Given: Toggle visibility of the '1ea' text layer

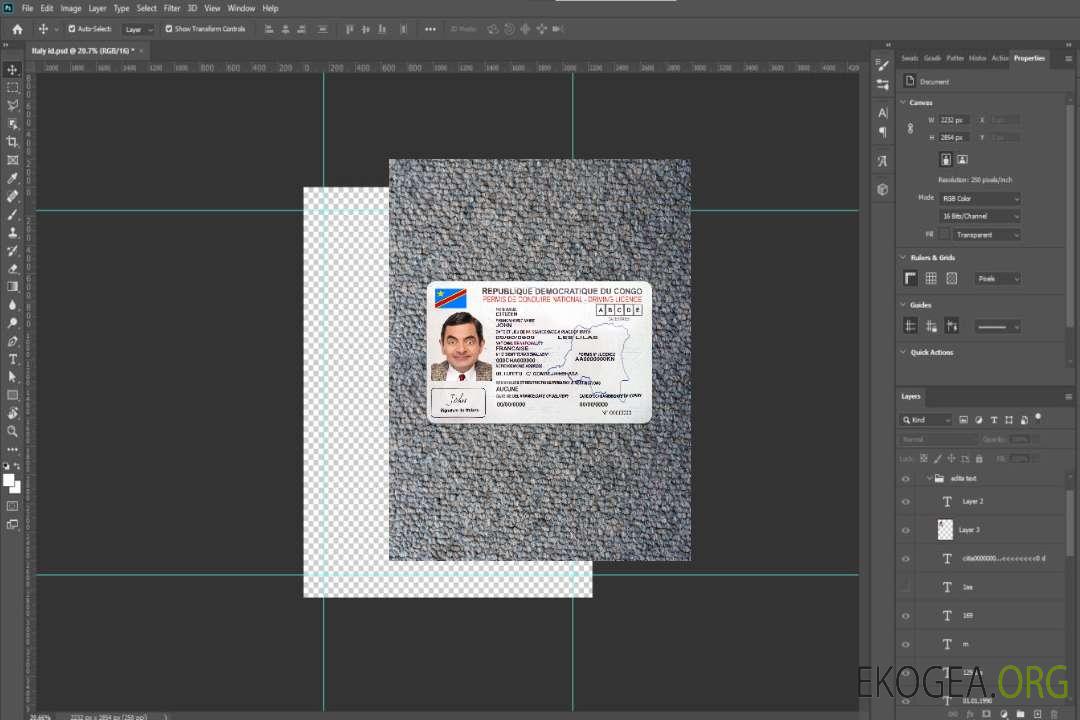Looking at the screenshot, I should [x=906, y=587].
